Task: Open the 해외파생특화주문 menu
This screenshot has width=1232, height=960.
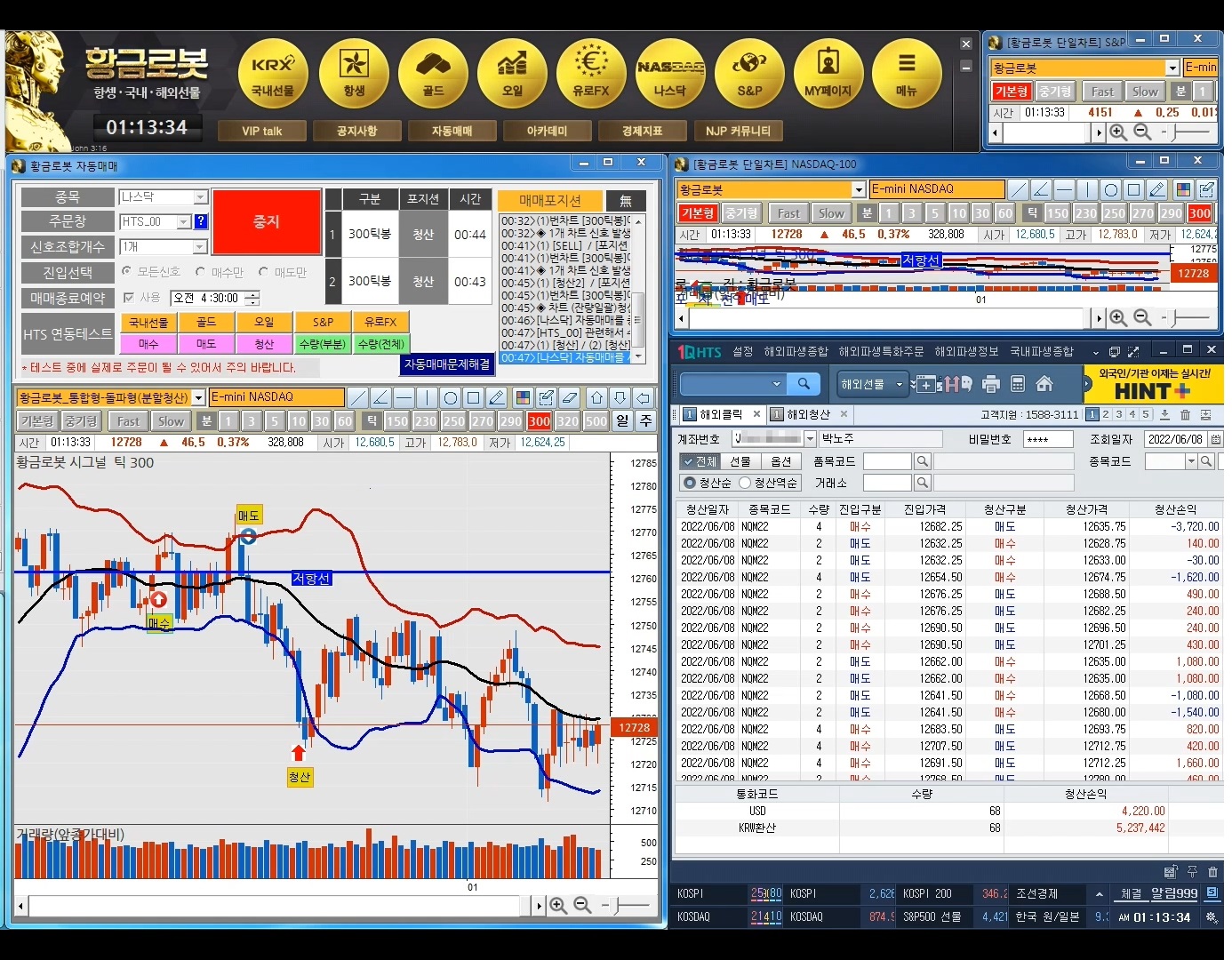Action: (x=881, y=352)
